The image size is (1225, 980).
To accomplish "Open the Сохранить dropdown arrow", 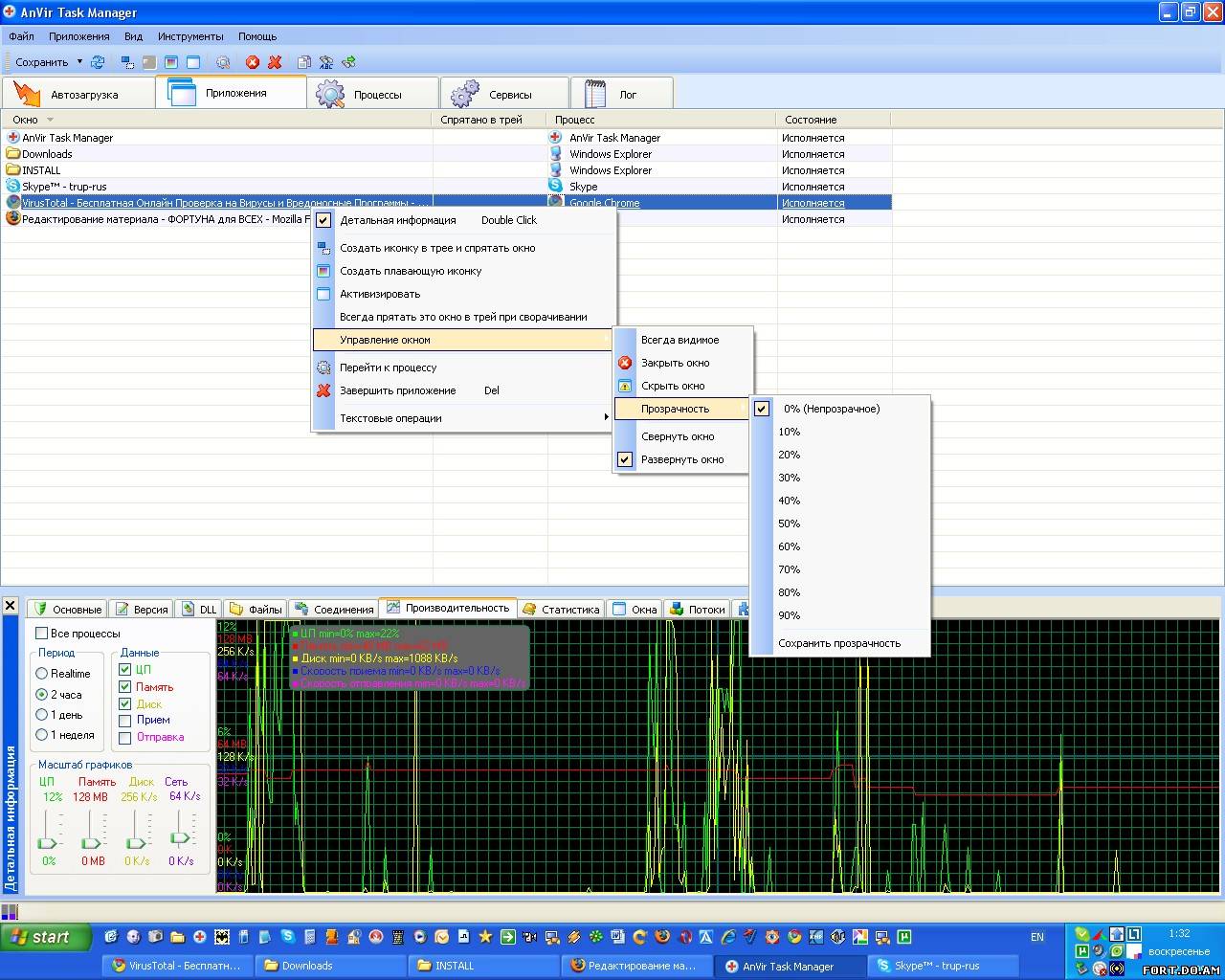I will tap(79, 62).
